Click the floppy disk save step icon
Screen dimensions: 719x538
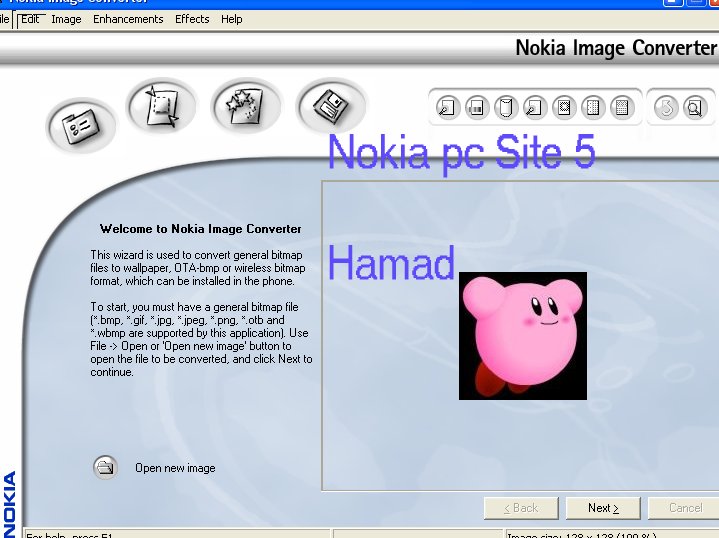331,106
